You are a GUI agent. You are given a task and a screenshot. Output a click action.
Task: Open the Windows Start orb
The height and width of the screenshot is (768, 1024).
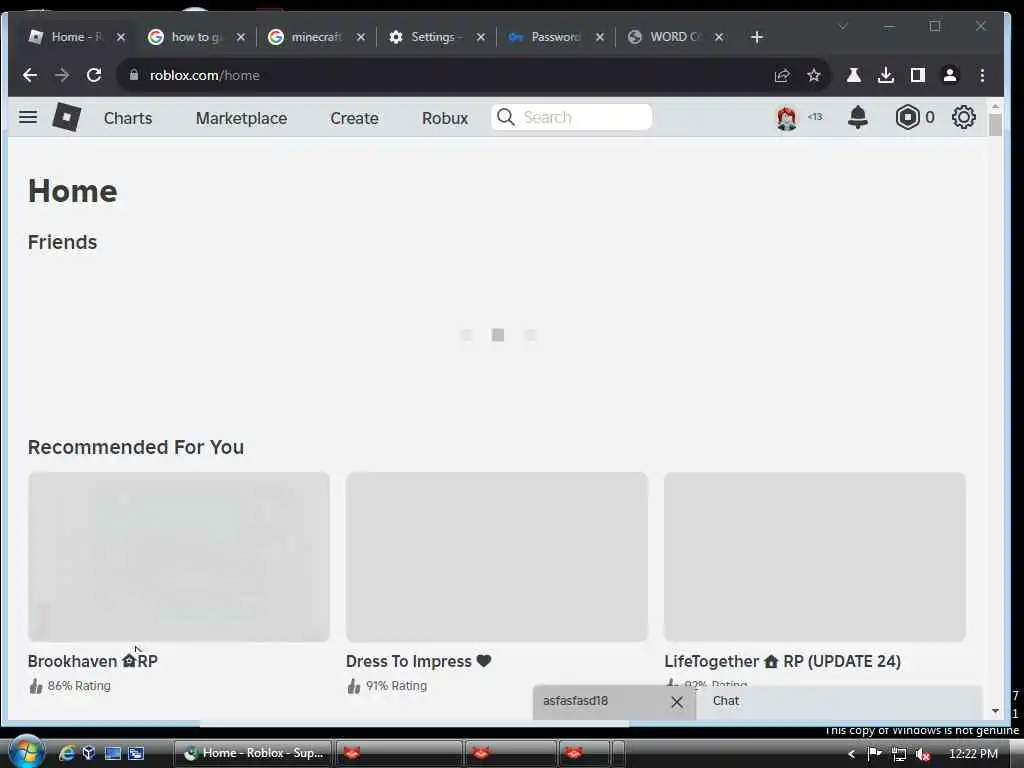[x=27, y=751]
